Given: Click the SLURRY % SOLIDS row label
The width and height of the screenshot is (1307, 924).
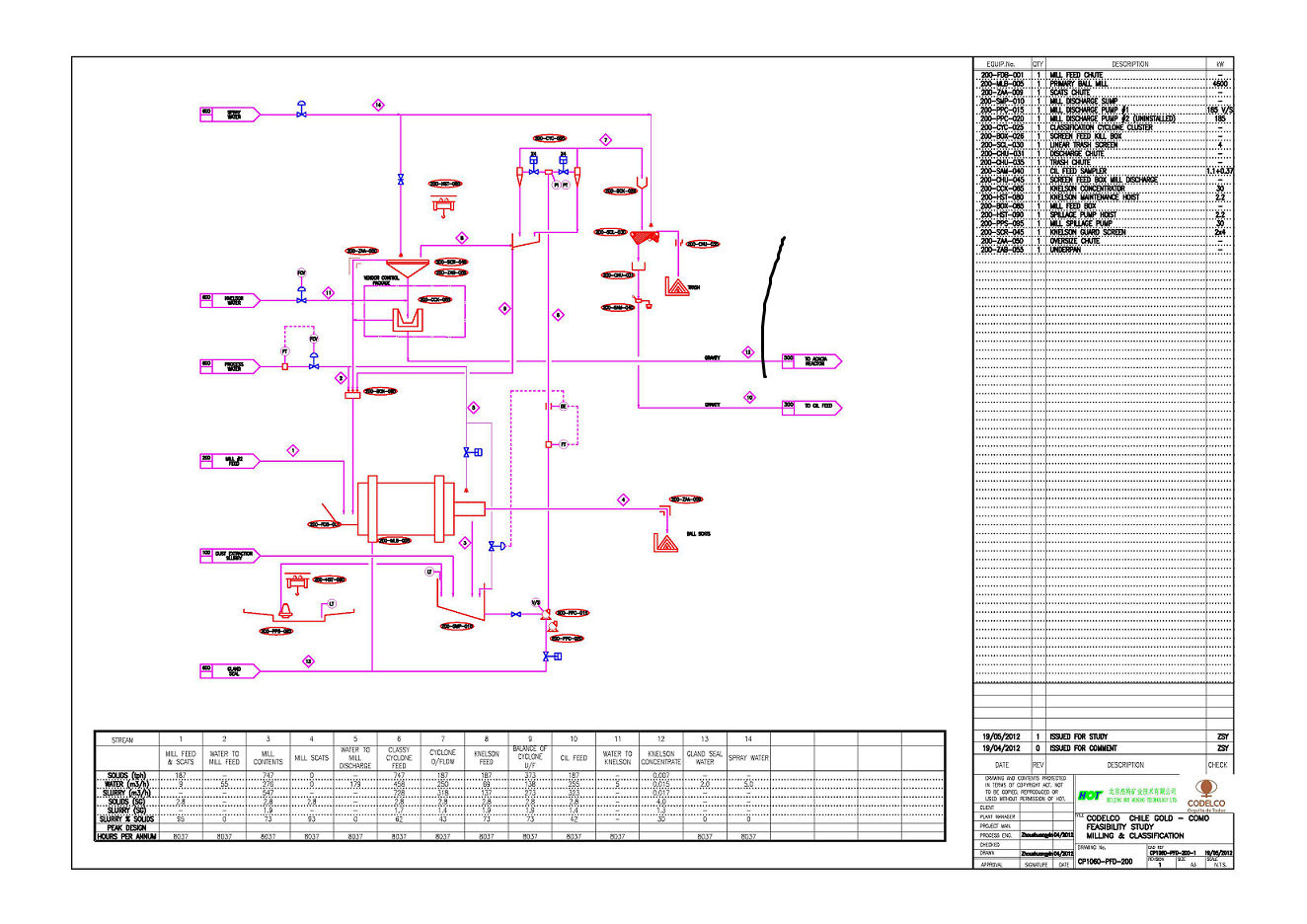Looking at the screenshot, I should (126, 818).
